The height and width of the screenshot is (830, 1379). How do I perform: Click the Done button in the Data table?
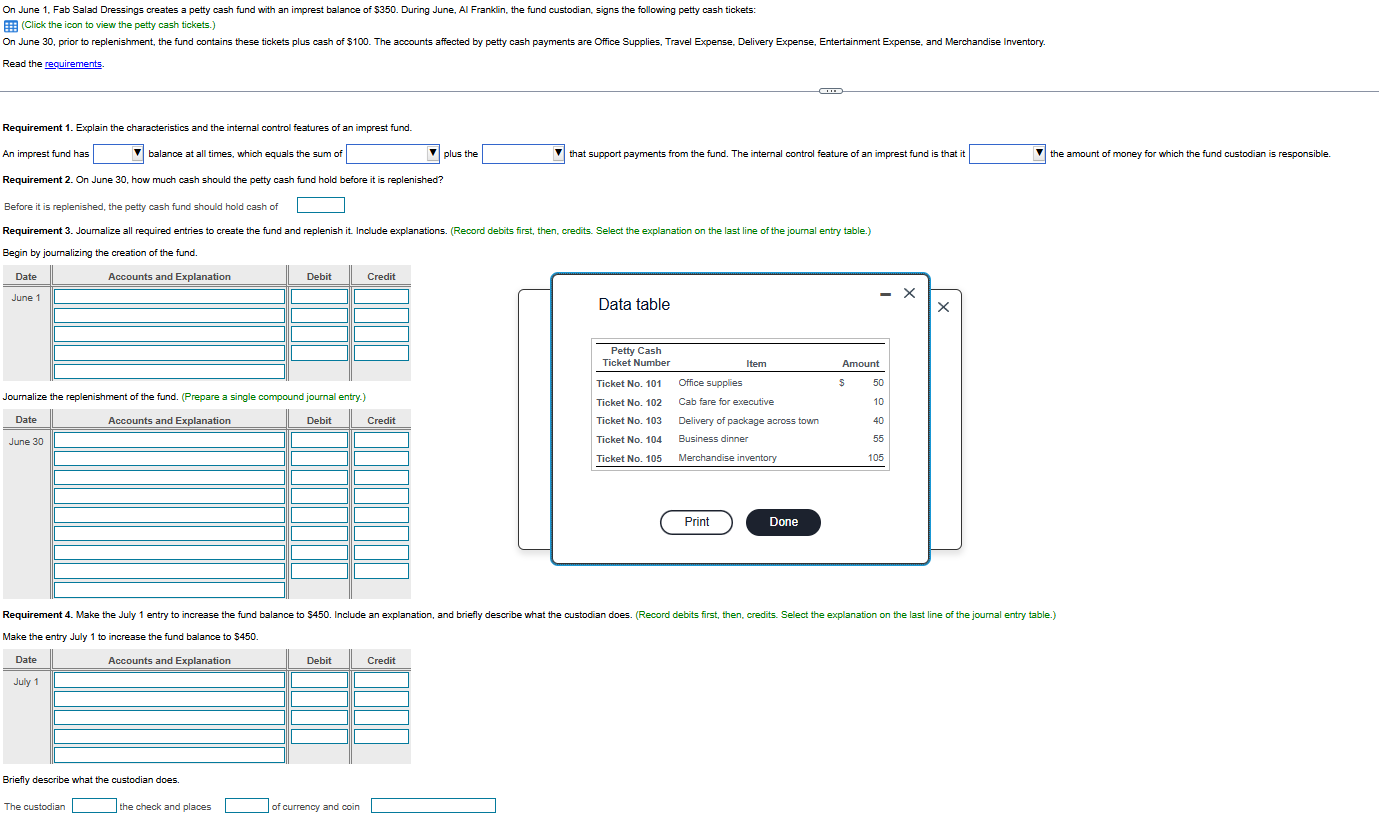(x=783, y=522)
